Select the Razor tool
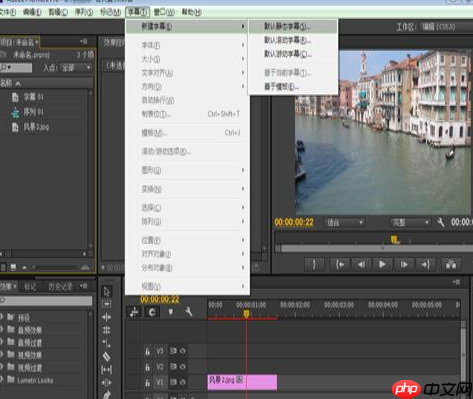The width and height of the screenshot is (473, 399). (107, 356)
